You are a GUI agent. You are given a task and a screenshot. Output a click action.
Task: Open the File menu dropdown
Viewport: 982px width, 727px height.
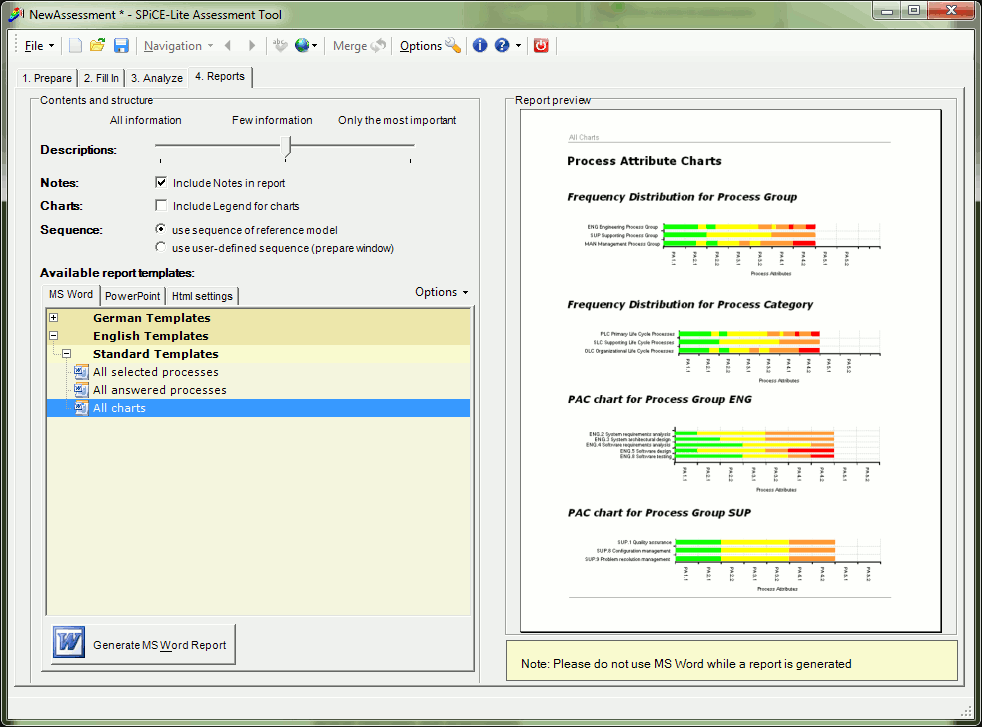39,46
